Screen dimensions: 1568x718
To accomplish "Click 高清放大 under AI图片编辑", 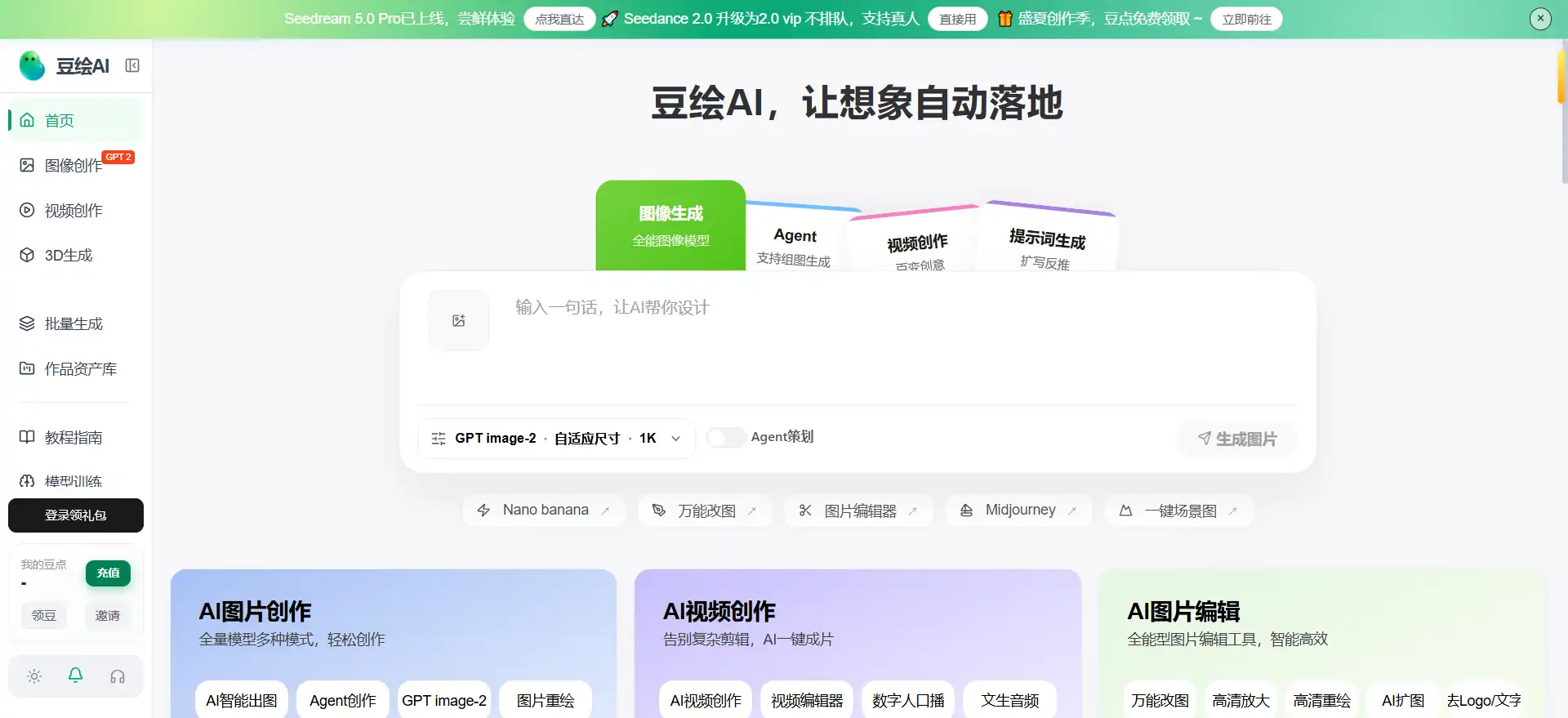I will click(x=1241, y=700).
